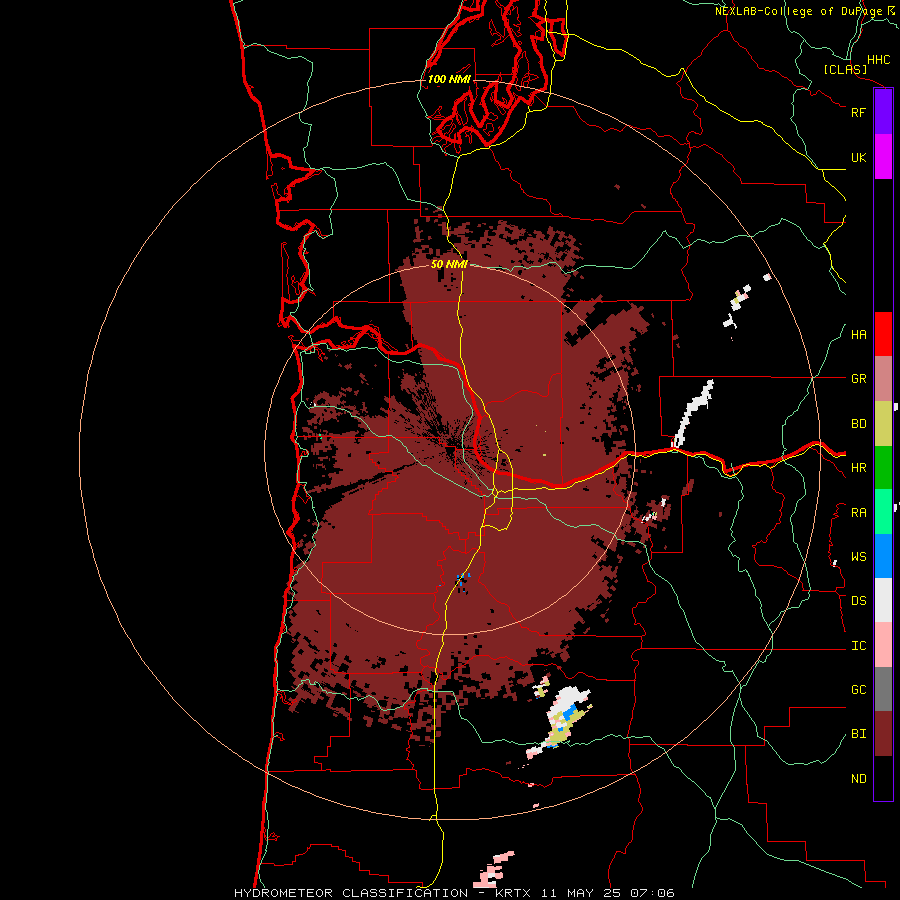
Task: Click the gray GC legend color swatch
Action: 883,689
